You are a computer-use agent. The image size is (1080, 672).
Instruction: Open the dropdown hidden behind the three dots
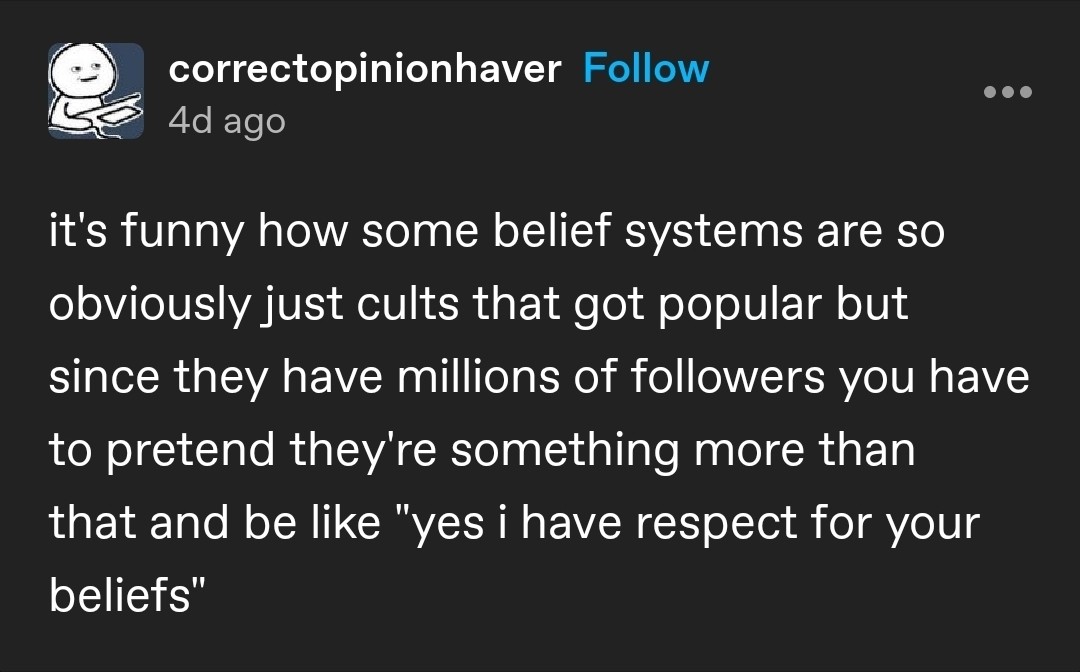(x=1009, y=91)
